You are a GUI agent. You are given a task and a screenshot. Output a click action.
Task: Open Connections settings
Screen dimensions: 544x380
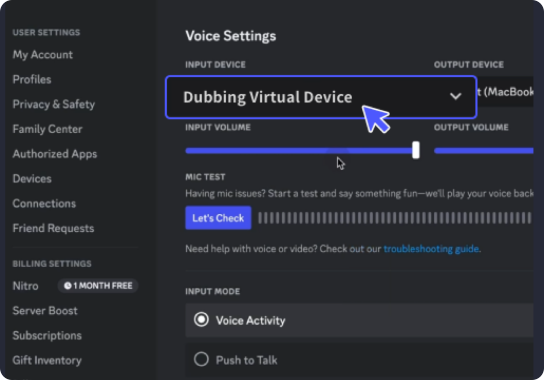click(x=44, y=203)
